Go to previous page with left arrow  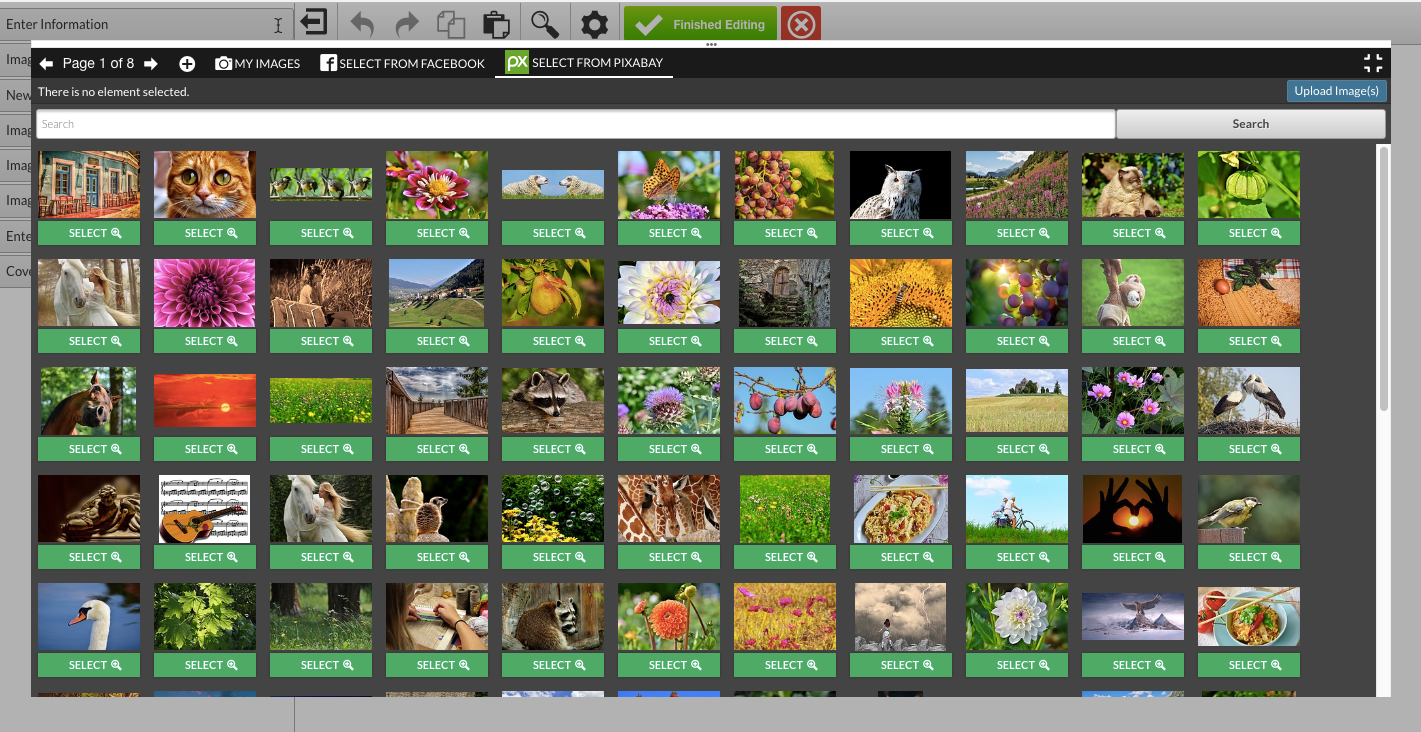tap(46, 64)
